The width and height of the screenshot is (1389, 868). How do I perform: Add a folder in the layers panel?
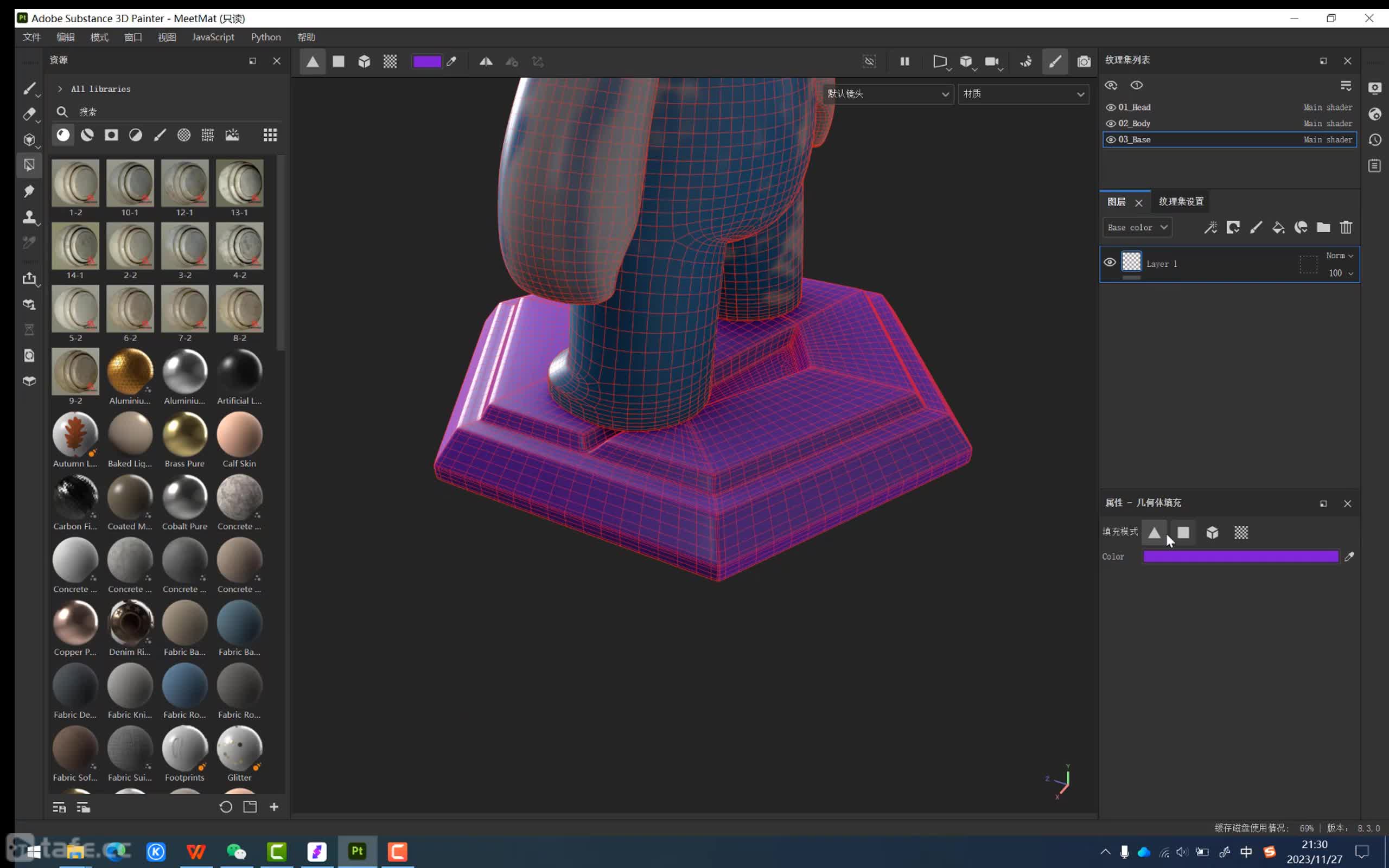[1323, 227]
